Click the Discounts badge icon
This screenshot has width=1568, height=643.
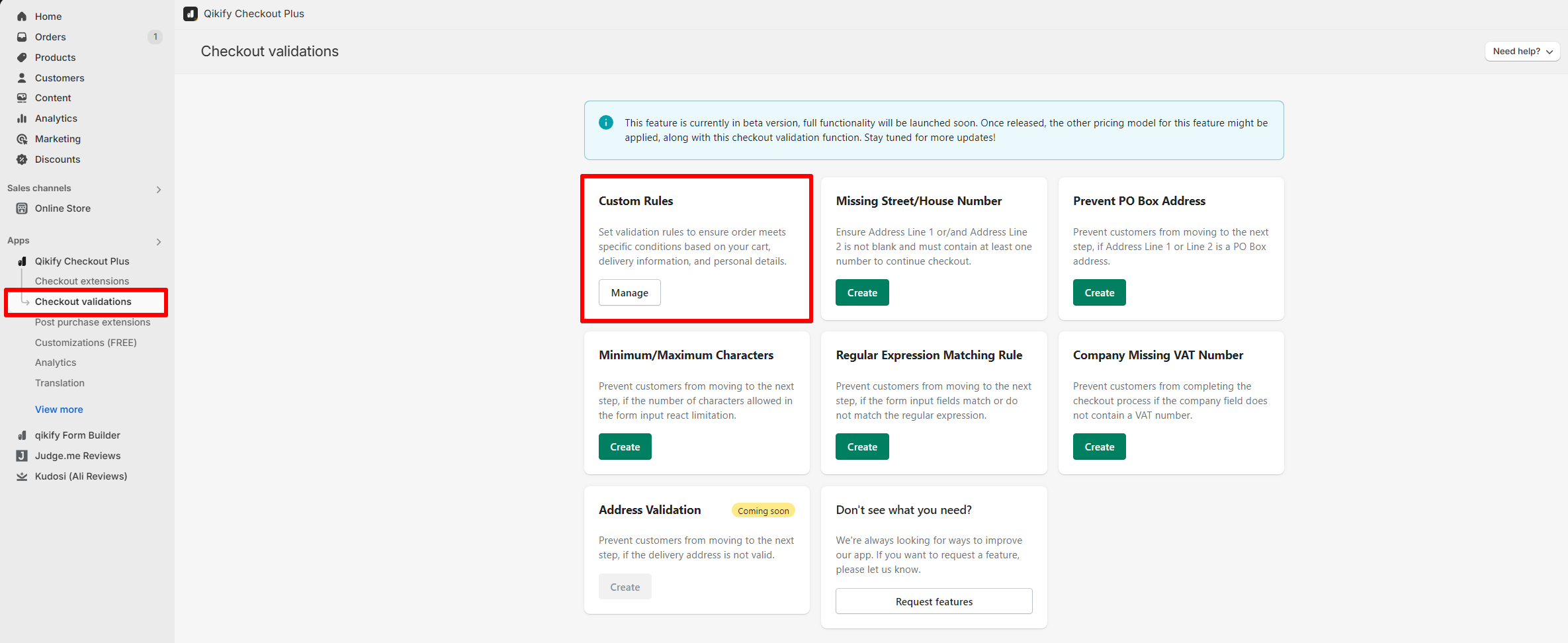22,159
